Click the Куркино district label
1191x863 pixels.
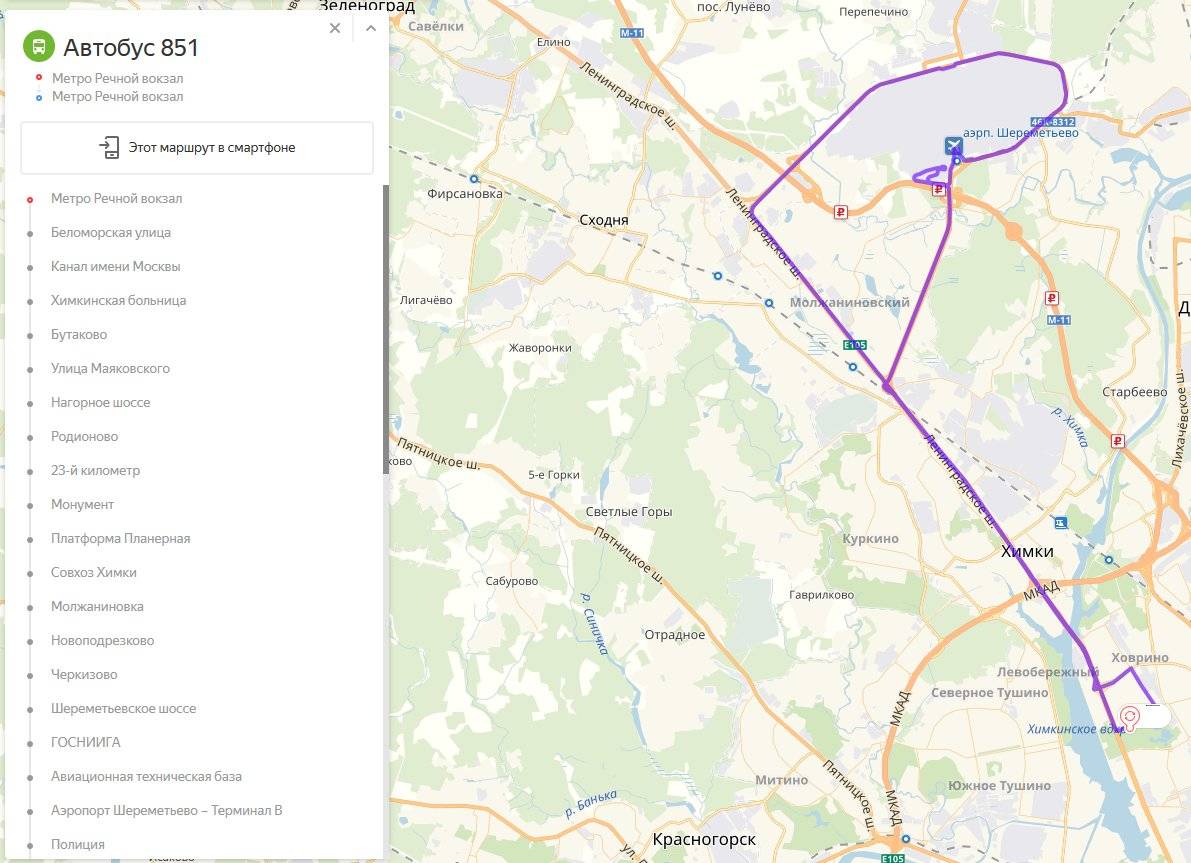[870, 539]
